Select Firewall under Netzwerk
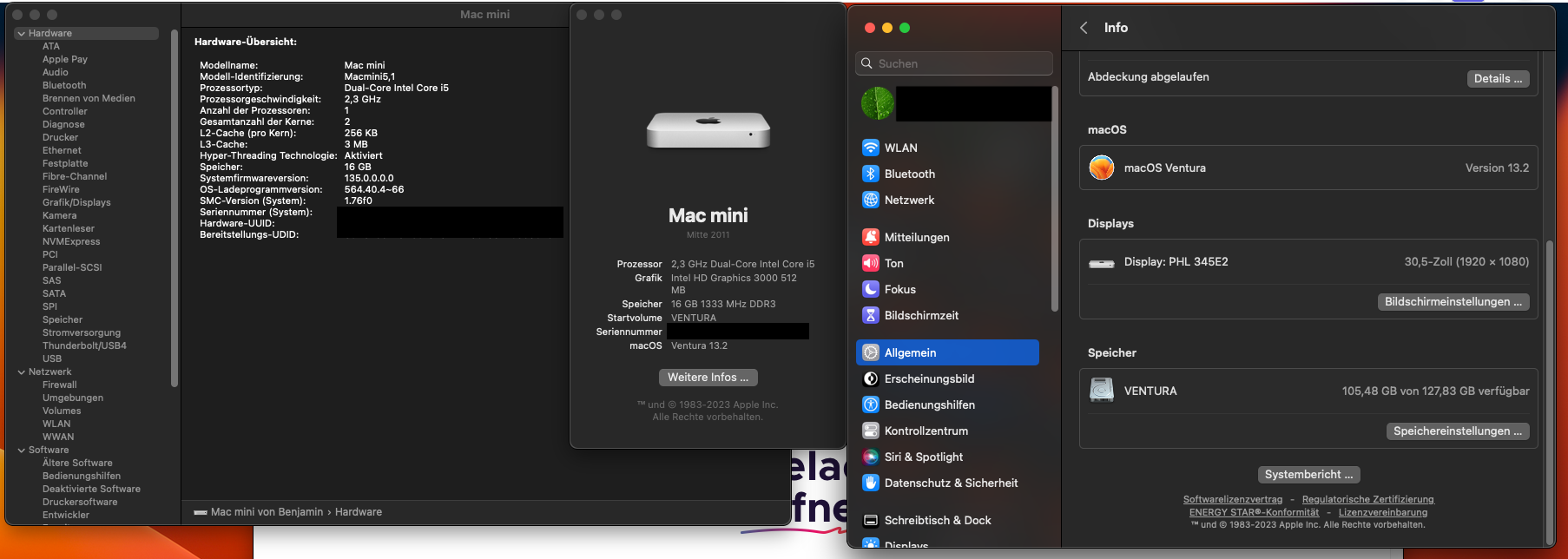Image resolution: width=1568 pixels, height=559 pixels. pyautogui.click(x=60, y=385)
